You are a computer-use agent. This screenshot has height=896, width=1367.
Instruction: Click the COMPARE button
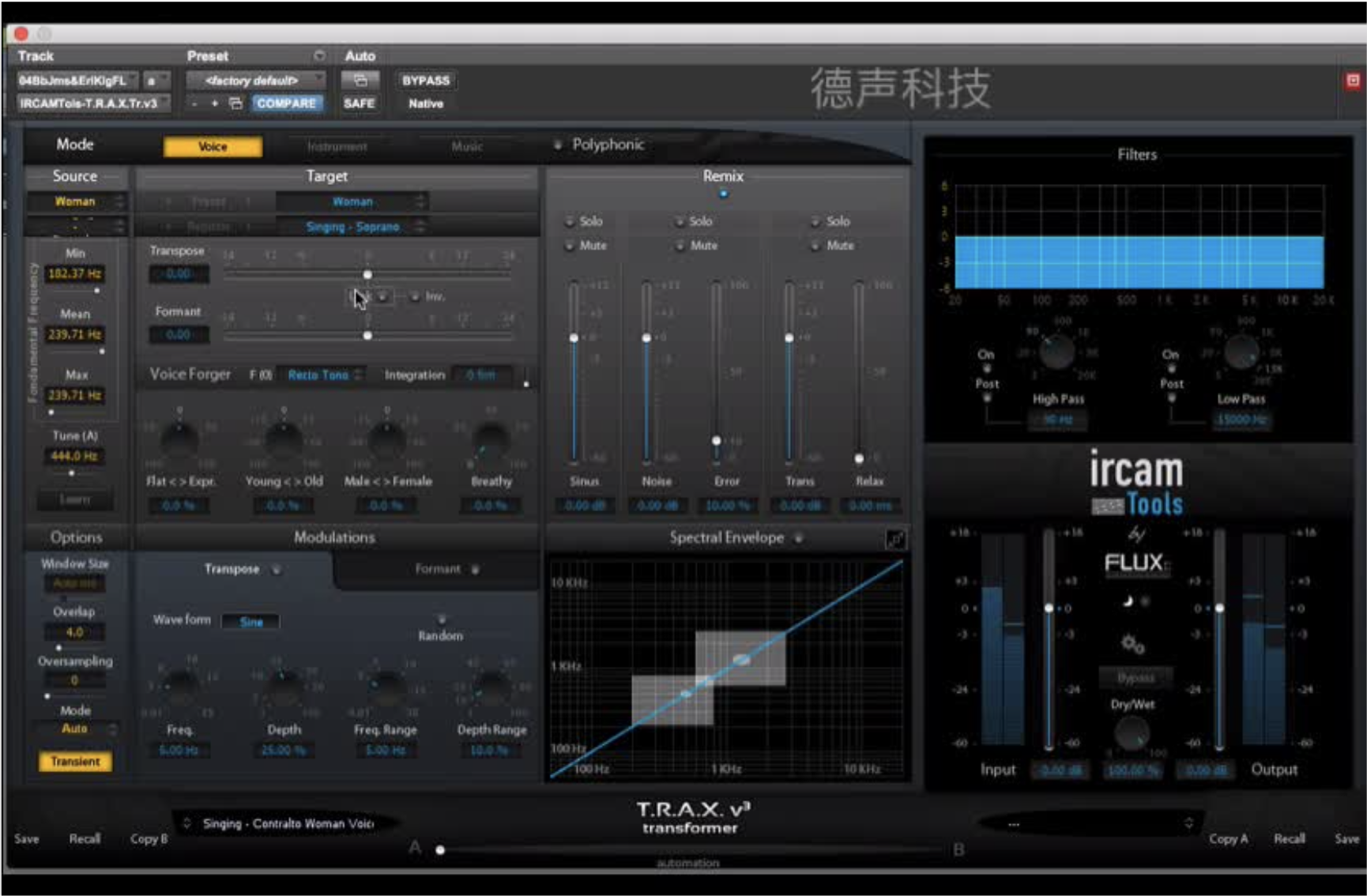click(286, 104)
